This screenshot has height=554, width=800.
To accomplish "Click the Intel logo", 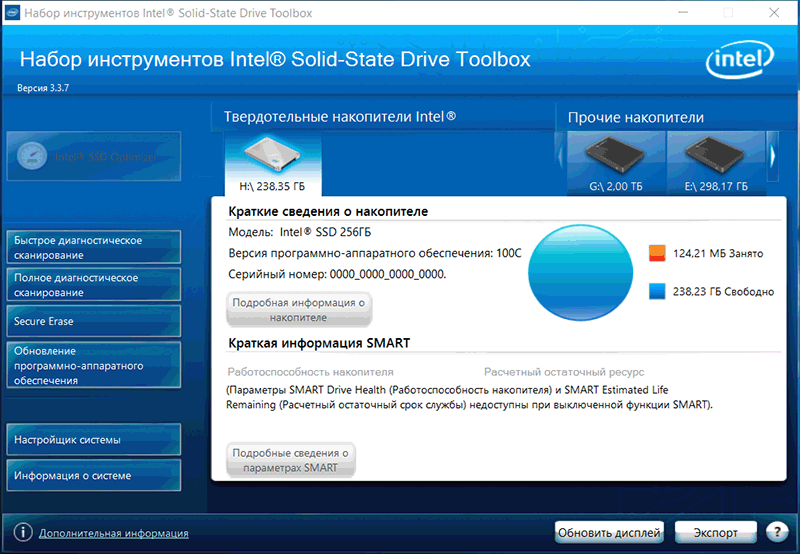I will (x=740, y=60).
